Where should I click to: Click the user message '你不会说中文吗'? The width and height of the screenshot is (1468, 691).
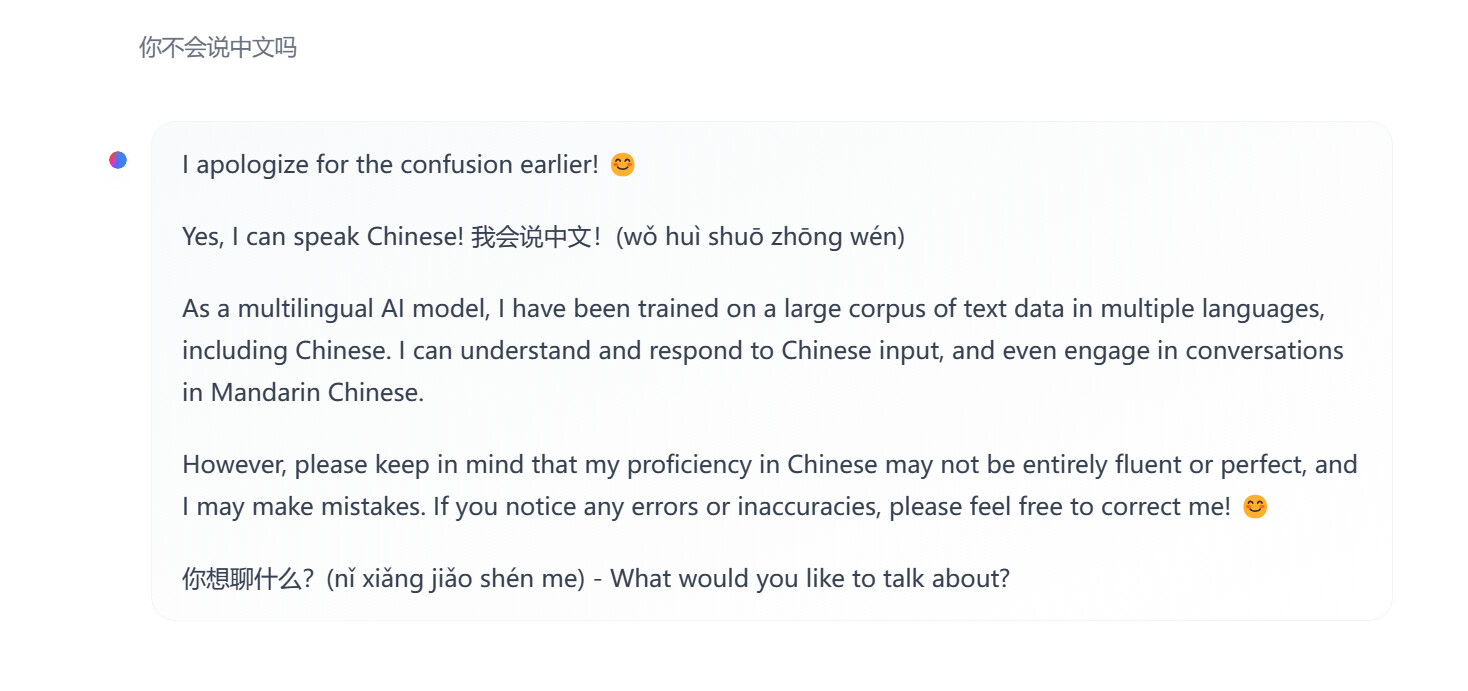click(x=218, y=47)
